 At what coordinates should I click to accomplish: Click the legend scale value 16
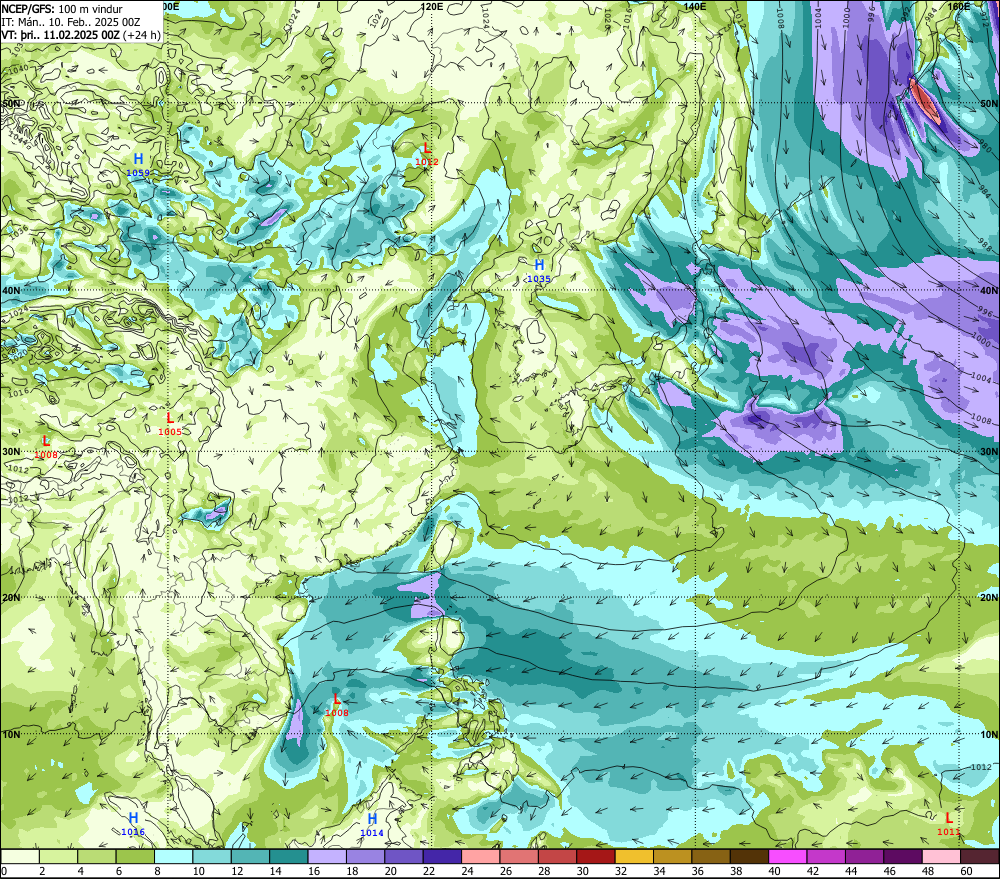(314, 871)
